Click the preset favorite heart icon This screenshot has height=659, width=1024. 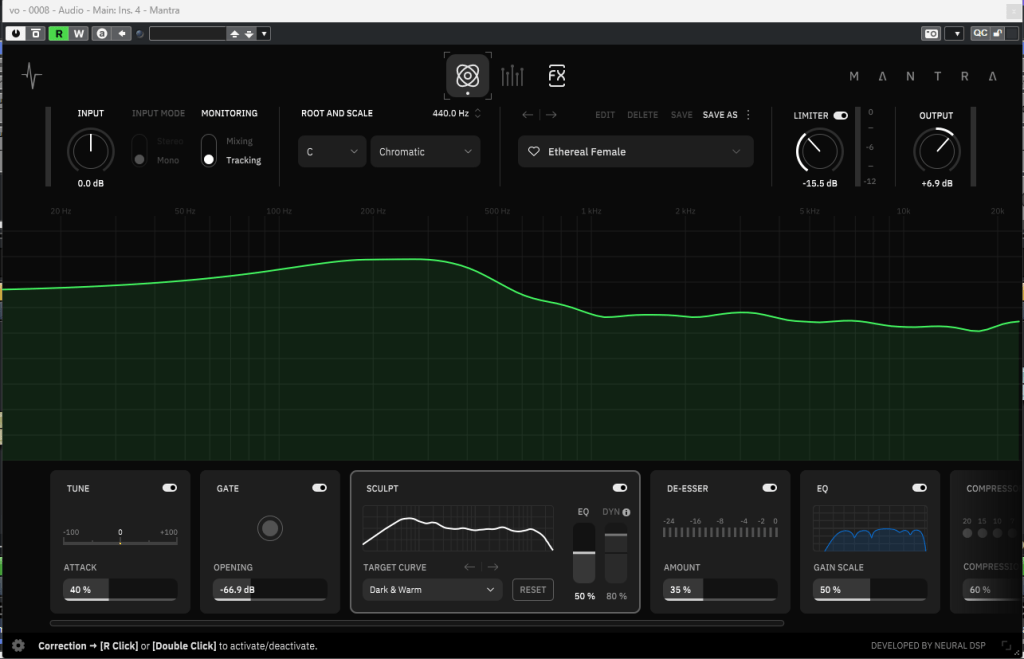[x=534, y=152]
